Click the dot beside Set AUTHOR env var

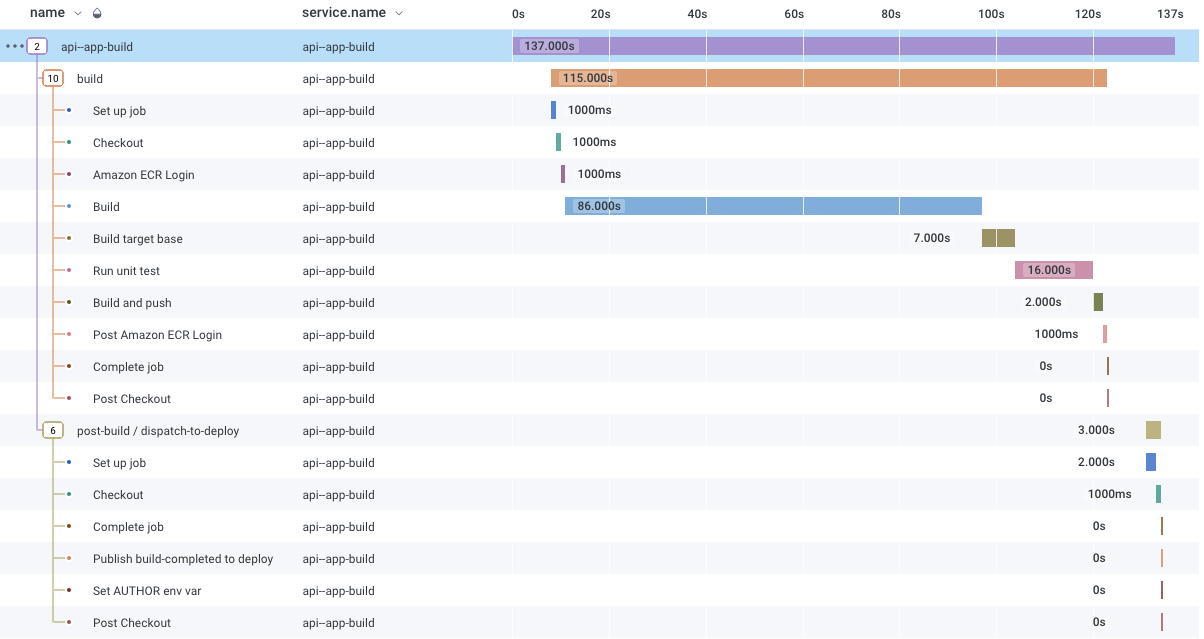pyautogui.click(x=69, y=591)
